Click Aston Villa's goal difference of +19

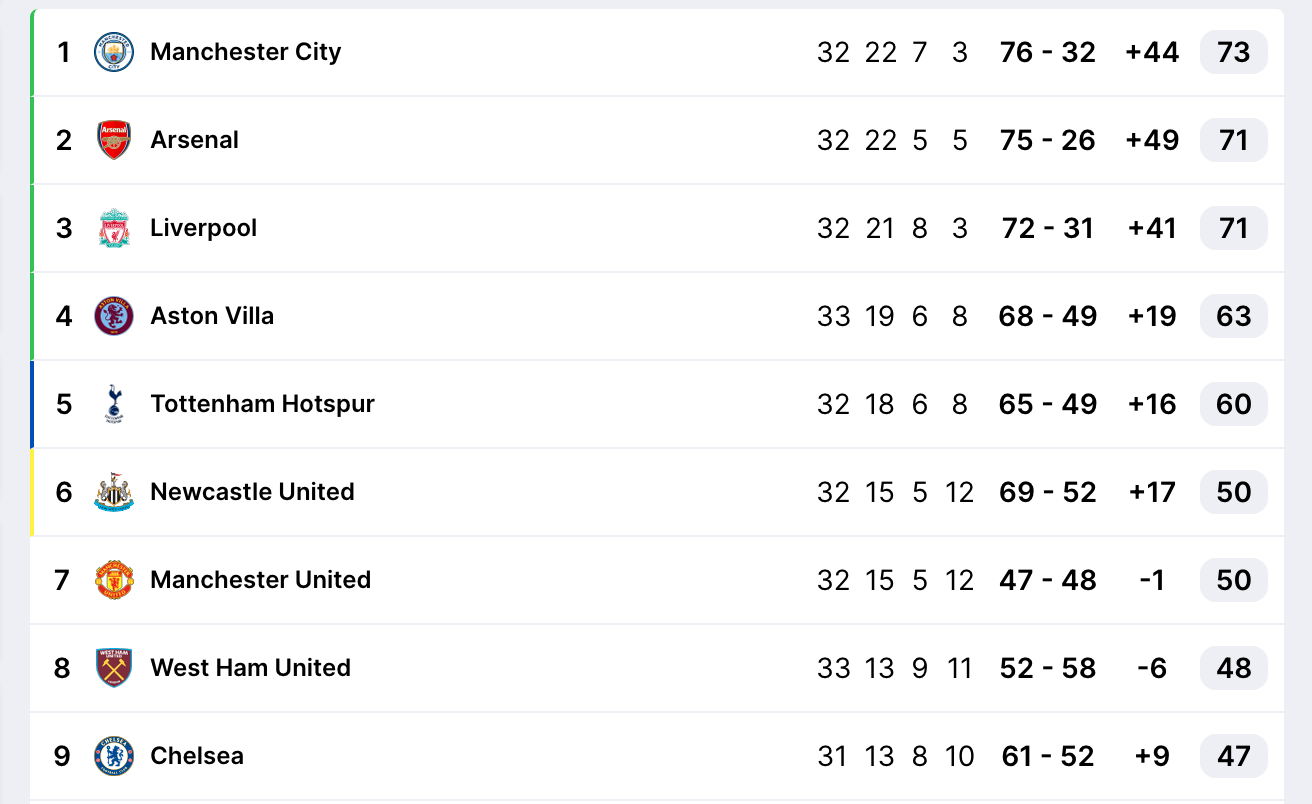1151,316
